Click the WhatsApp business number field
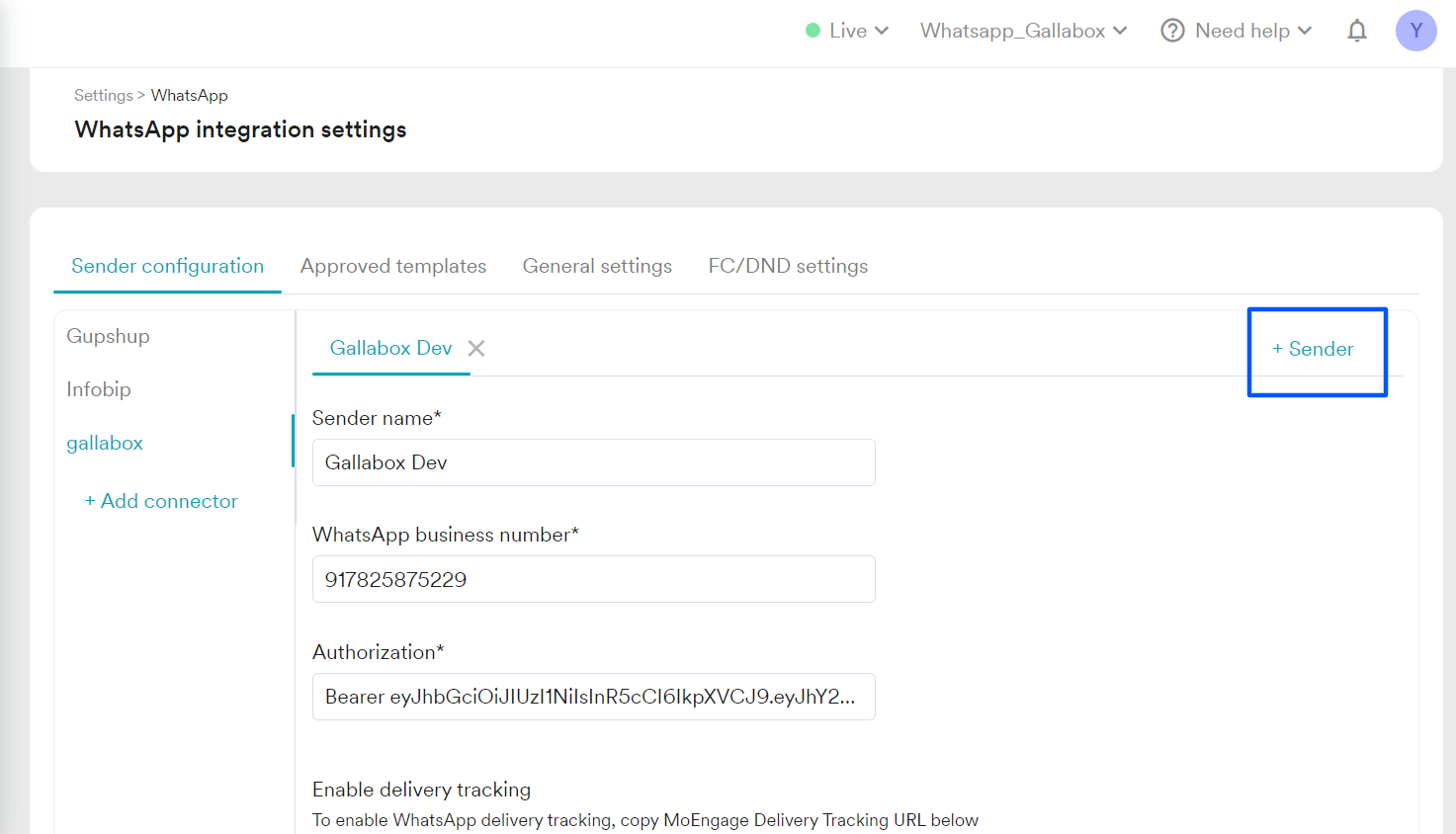 pyautogui.click(x=593, y=579)
